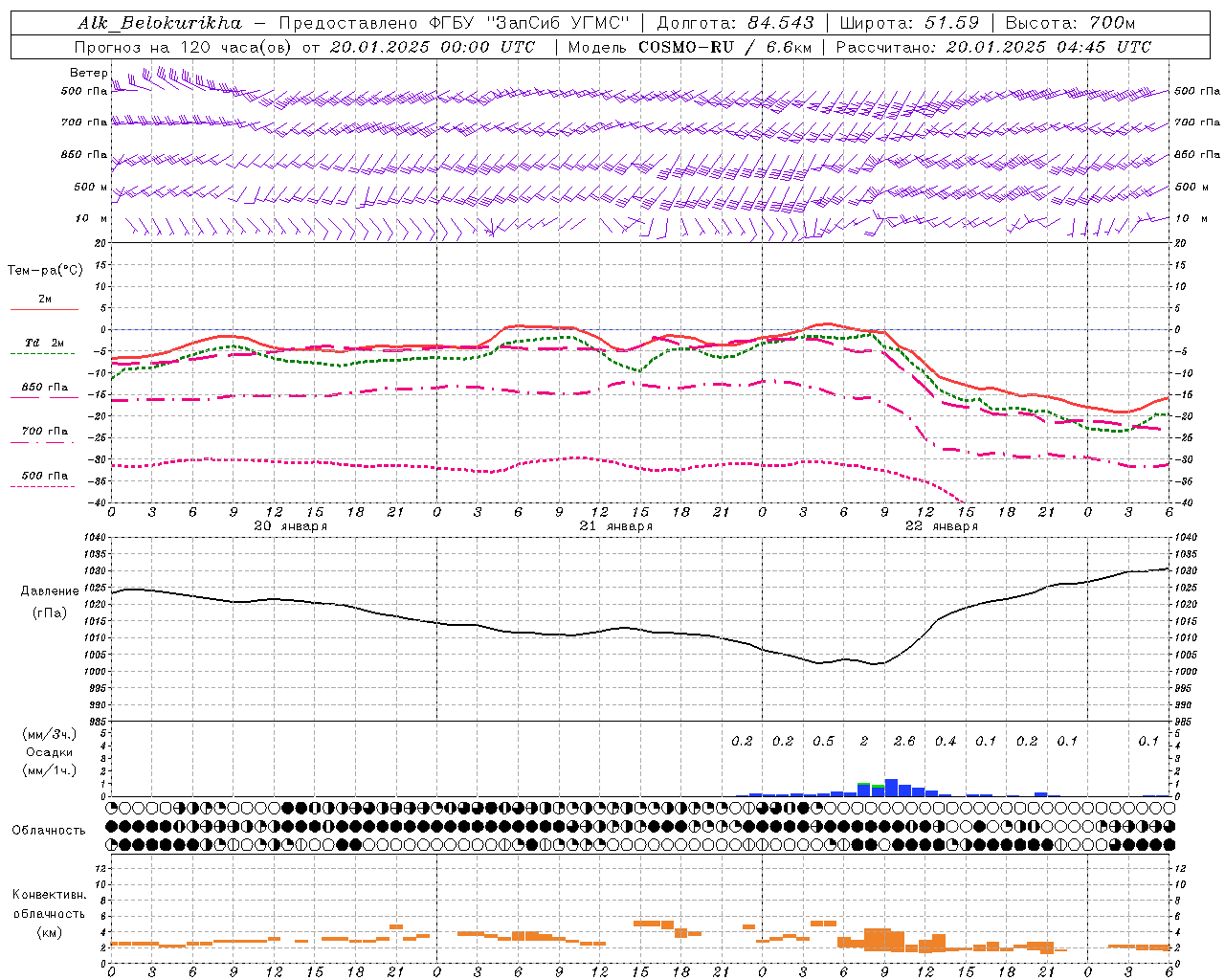This screenshot has width=1225, height=980.
Task: Select the 20 января date label
Action: tap(290, 526)
